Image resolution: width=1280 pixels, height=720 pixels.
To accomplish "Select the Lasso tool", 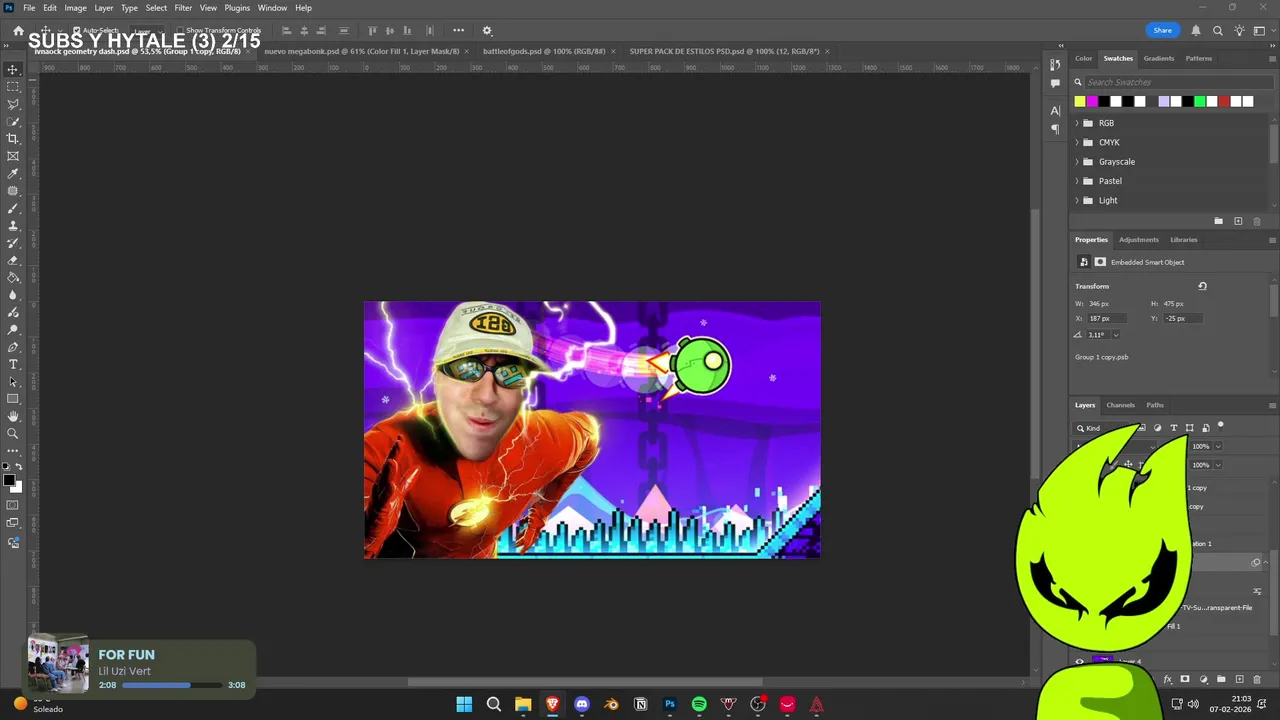I will point(13,104).
